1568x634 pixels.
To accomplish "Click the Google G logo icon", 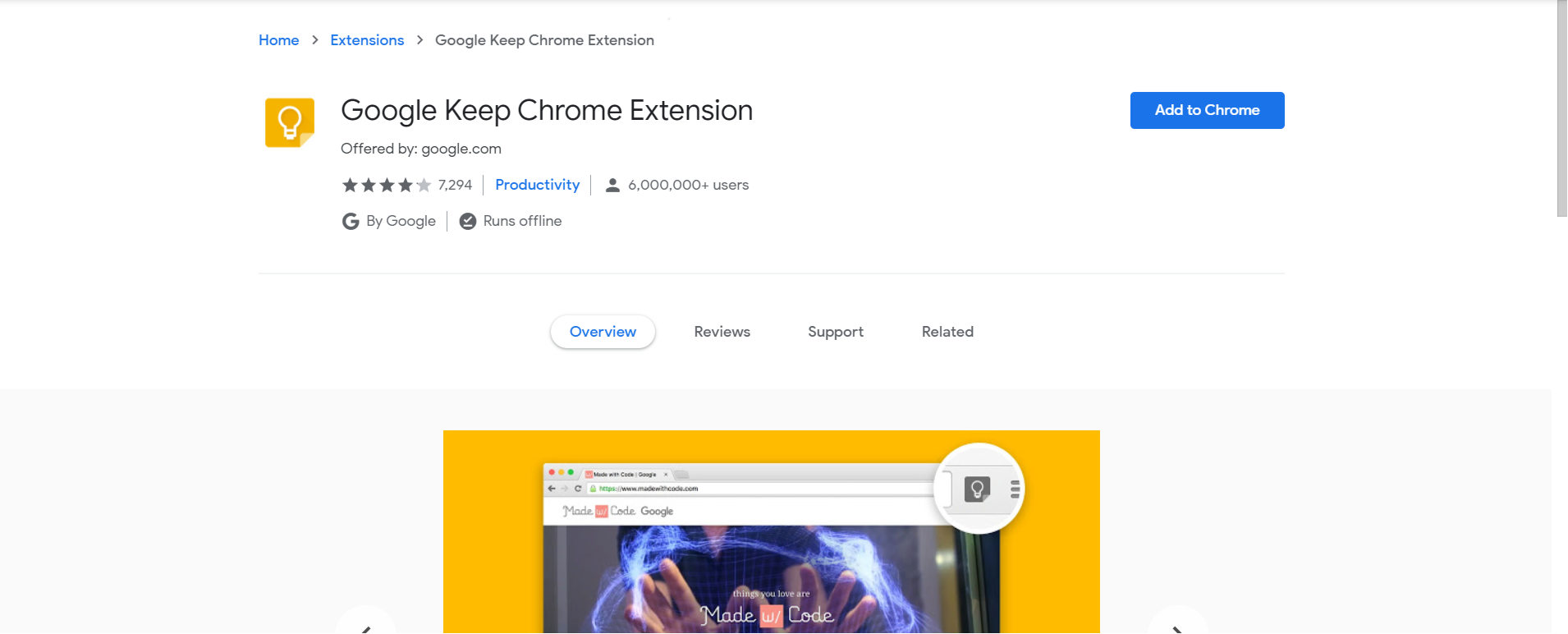I will [x=351, y=221].
